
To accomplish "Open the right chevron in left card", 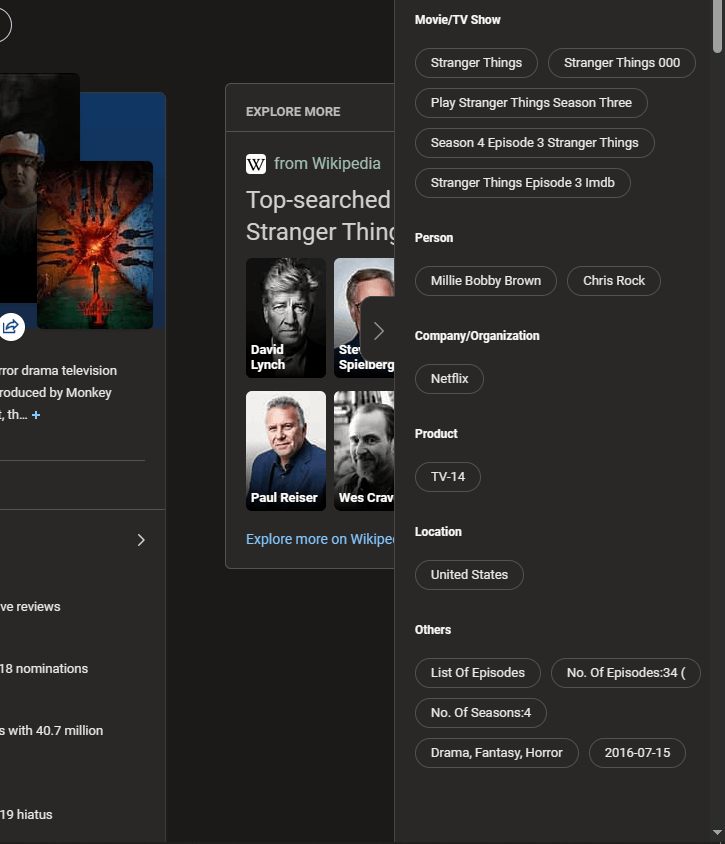I will [x=141, y=540].
